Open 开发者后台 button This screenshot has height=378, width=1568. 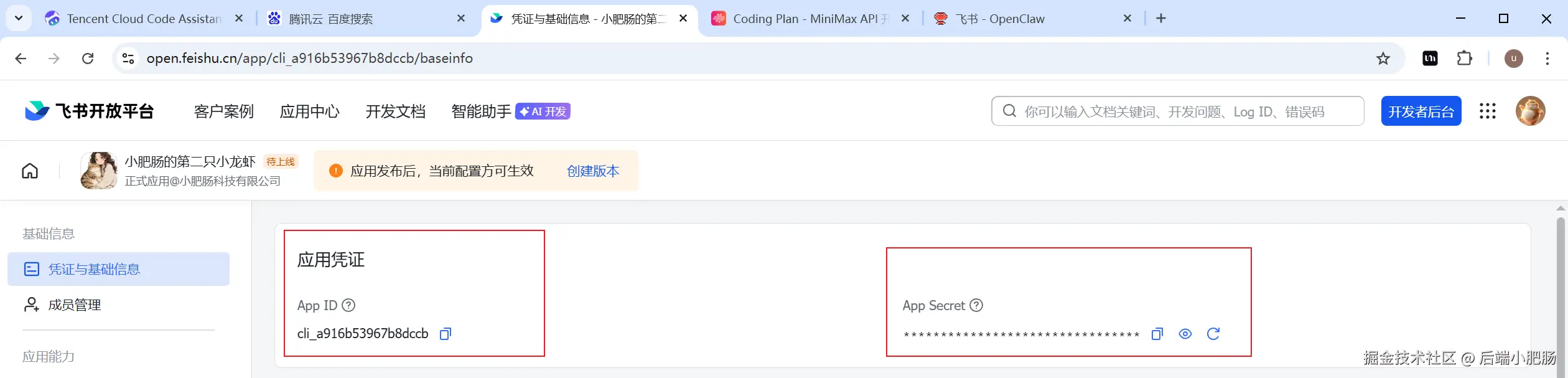coord(1421,111)
